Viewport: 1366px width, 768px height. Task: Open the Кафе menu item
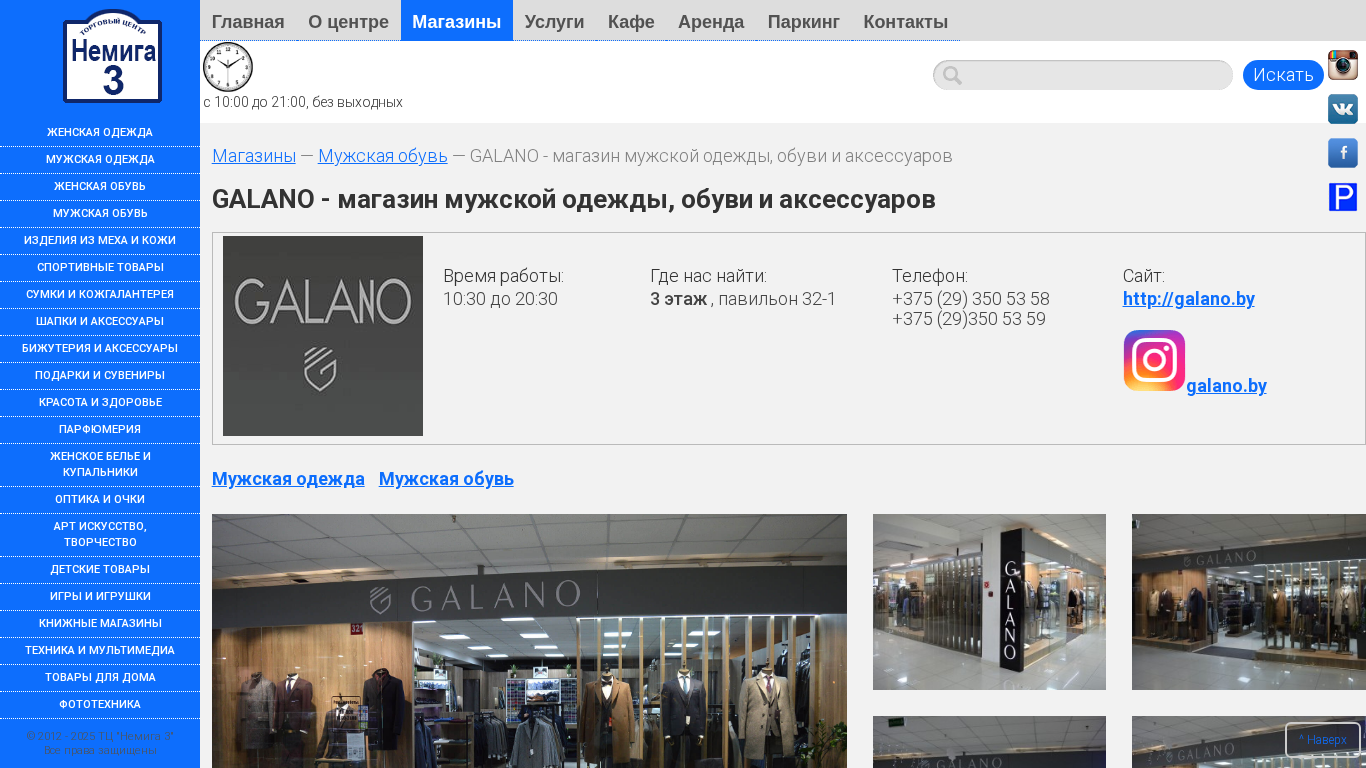(631, 21)
